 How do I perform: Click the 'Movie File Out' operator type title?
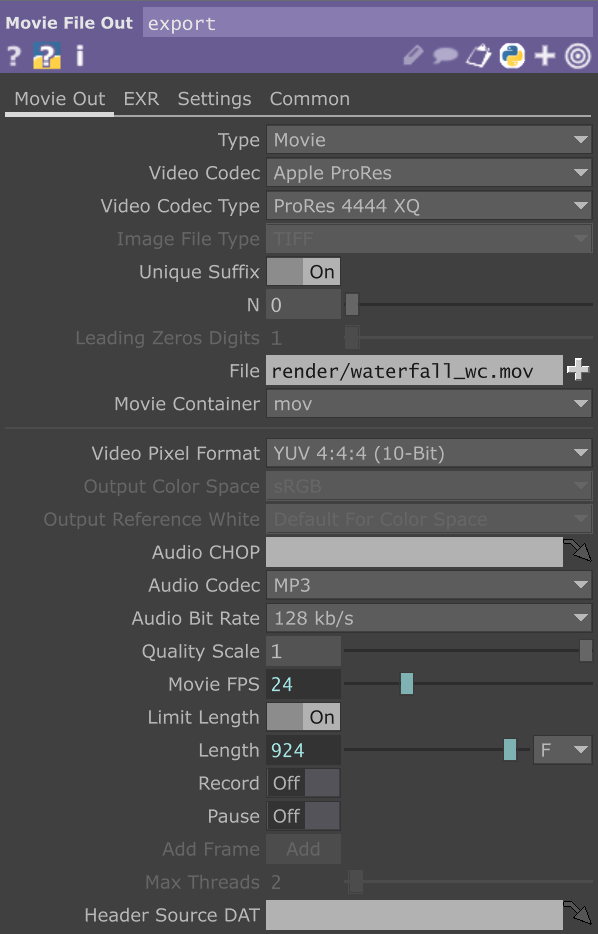pyautogui.click(x=69, y=23)
